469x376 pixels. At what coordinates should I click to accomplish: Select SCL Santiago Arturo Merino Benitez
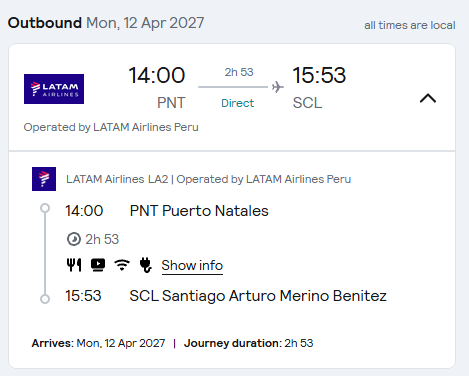pos(258,296)
